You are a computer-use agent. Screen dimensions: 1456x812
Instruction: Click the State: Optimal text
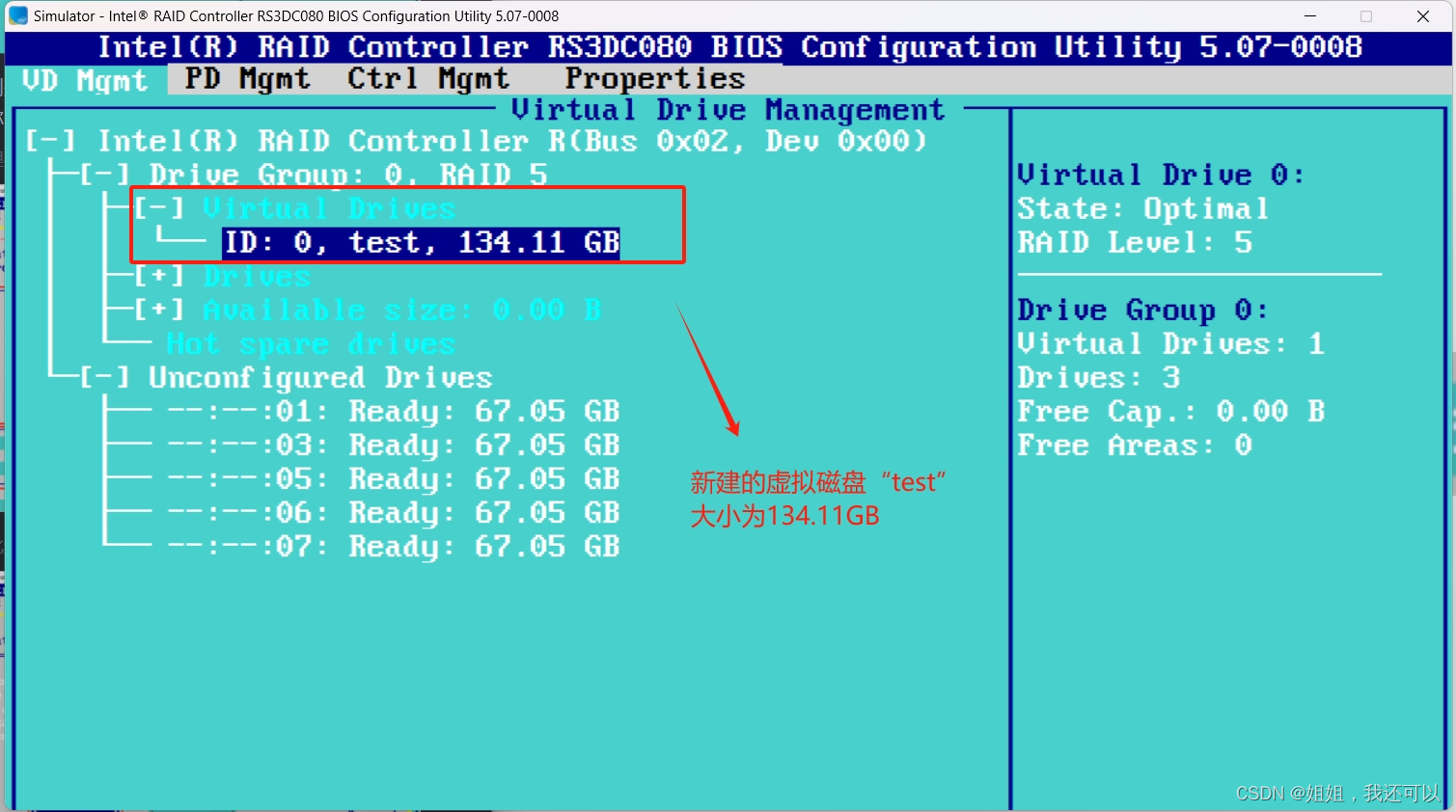(1143, 208)
